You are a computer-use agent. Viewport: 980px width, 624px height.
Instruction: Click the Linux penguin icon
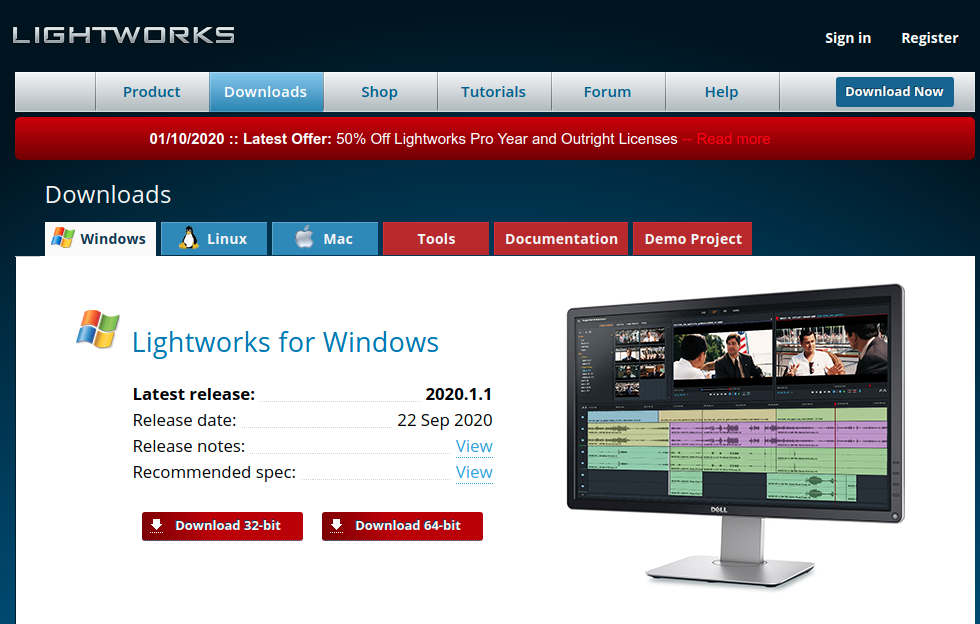(x=189, y=238)
